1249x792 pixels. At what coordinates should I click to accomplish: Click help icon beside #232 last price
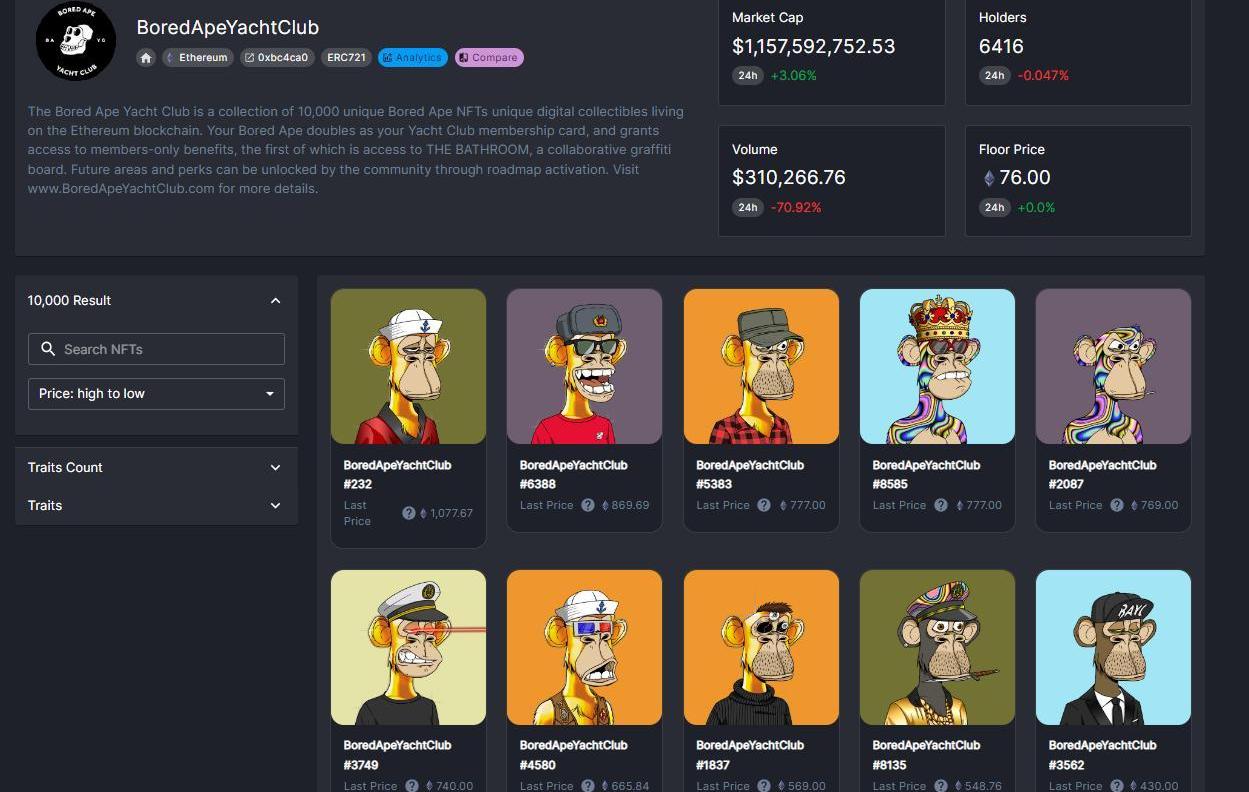pyautogui.click(x=408, y=513)
